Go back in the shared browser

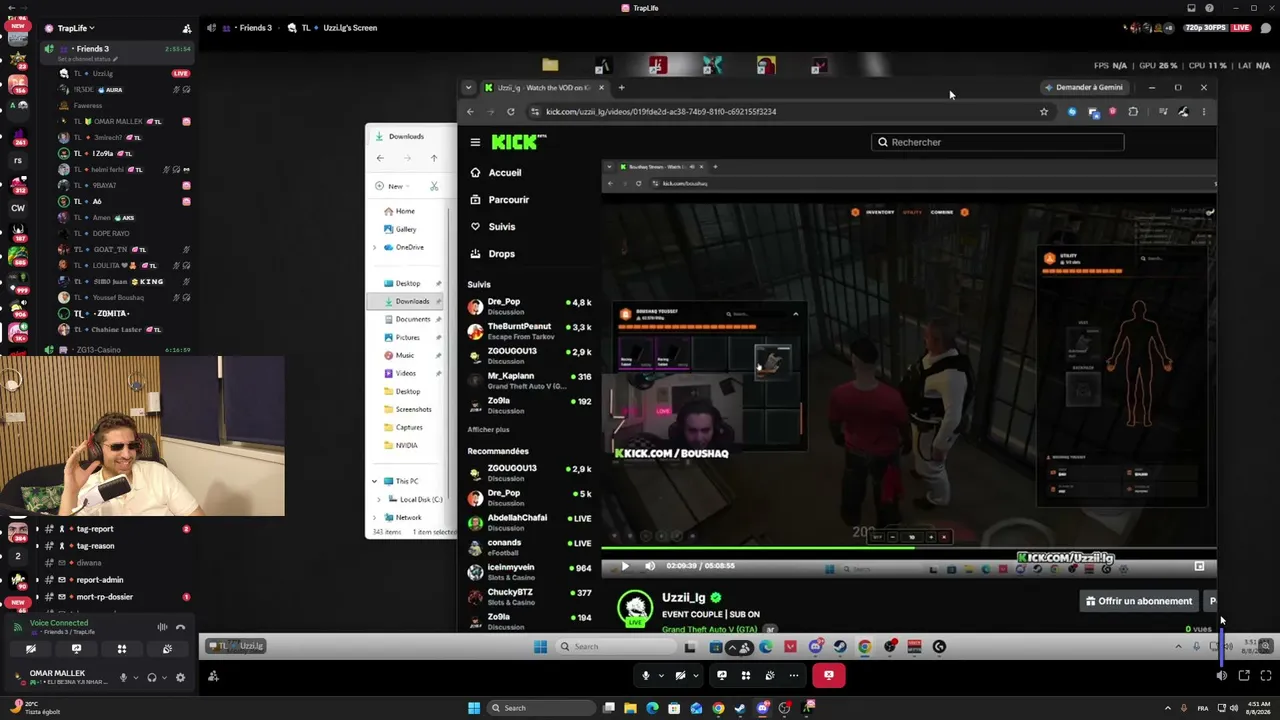click(x=470, y=112)
